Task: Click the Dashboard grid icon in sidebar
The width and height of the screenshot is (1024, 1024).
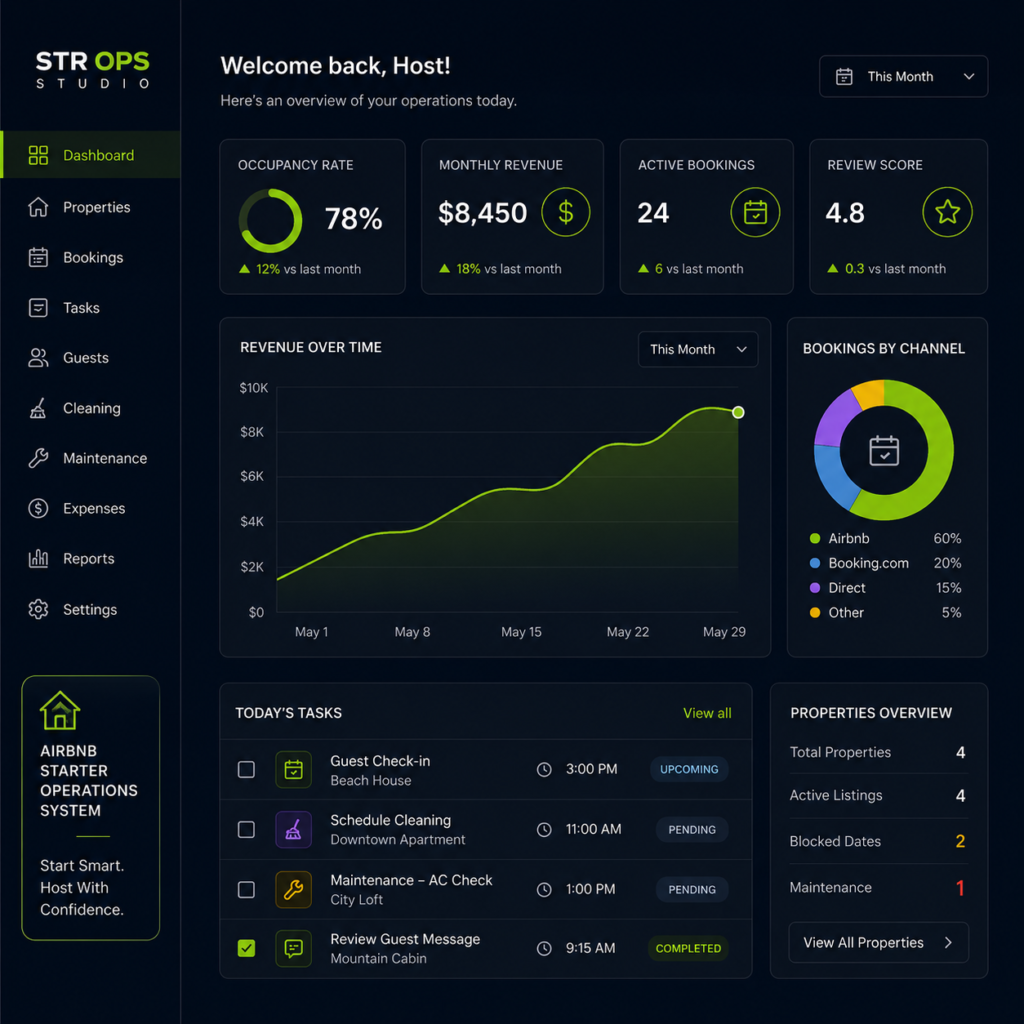Action: tap(38, 155)
